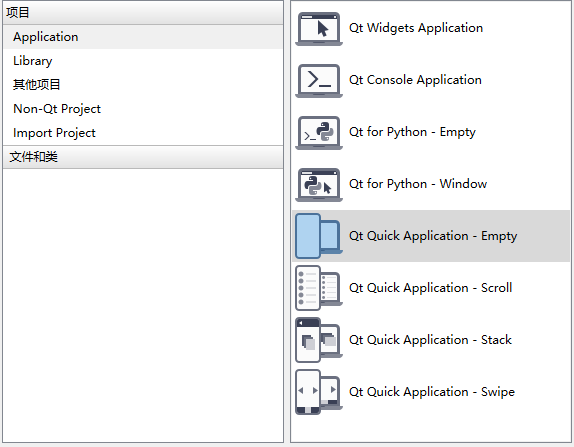The image size is (574, 447).
Task: Select the Library category
Action: [143, 61]
